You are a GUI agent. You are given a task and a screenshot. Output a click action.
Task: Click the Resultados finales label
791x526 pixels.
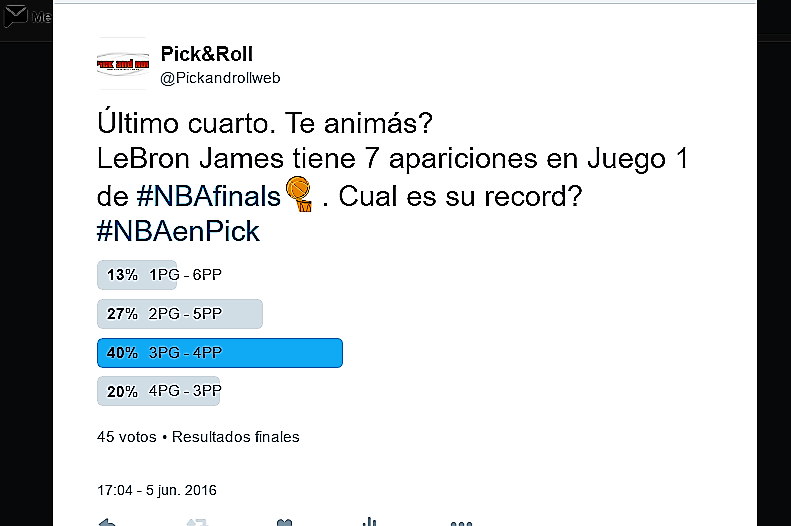coord(236,437)
